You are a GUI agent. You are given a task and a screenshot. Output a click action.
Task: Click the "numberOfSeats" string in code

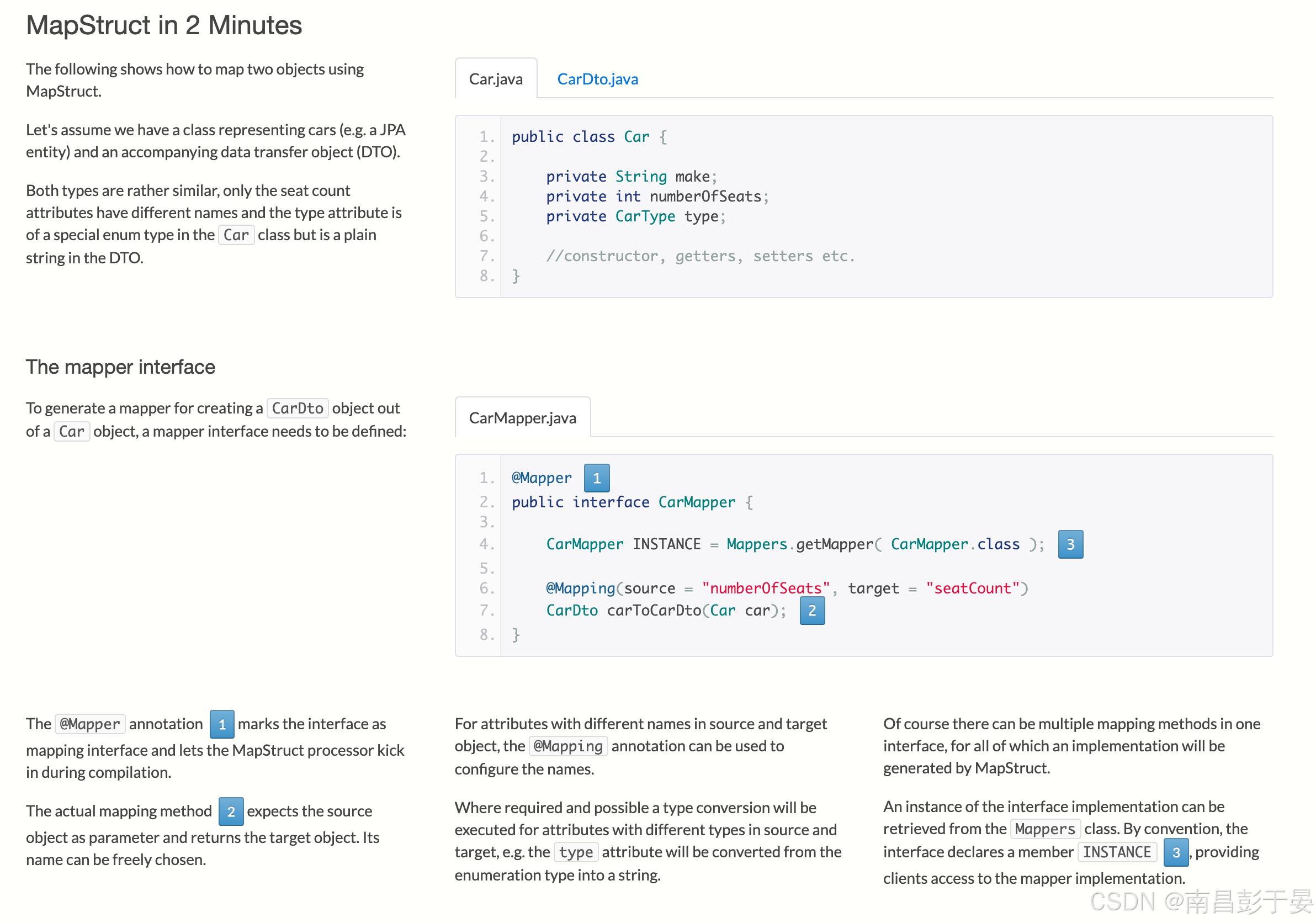pyautogui.click(x=766, y=588)
